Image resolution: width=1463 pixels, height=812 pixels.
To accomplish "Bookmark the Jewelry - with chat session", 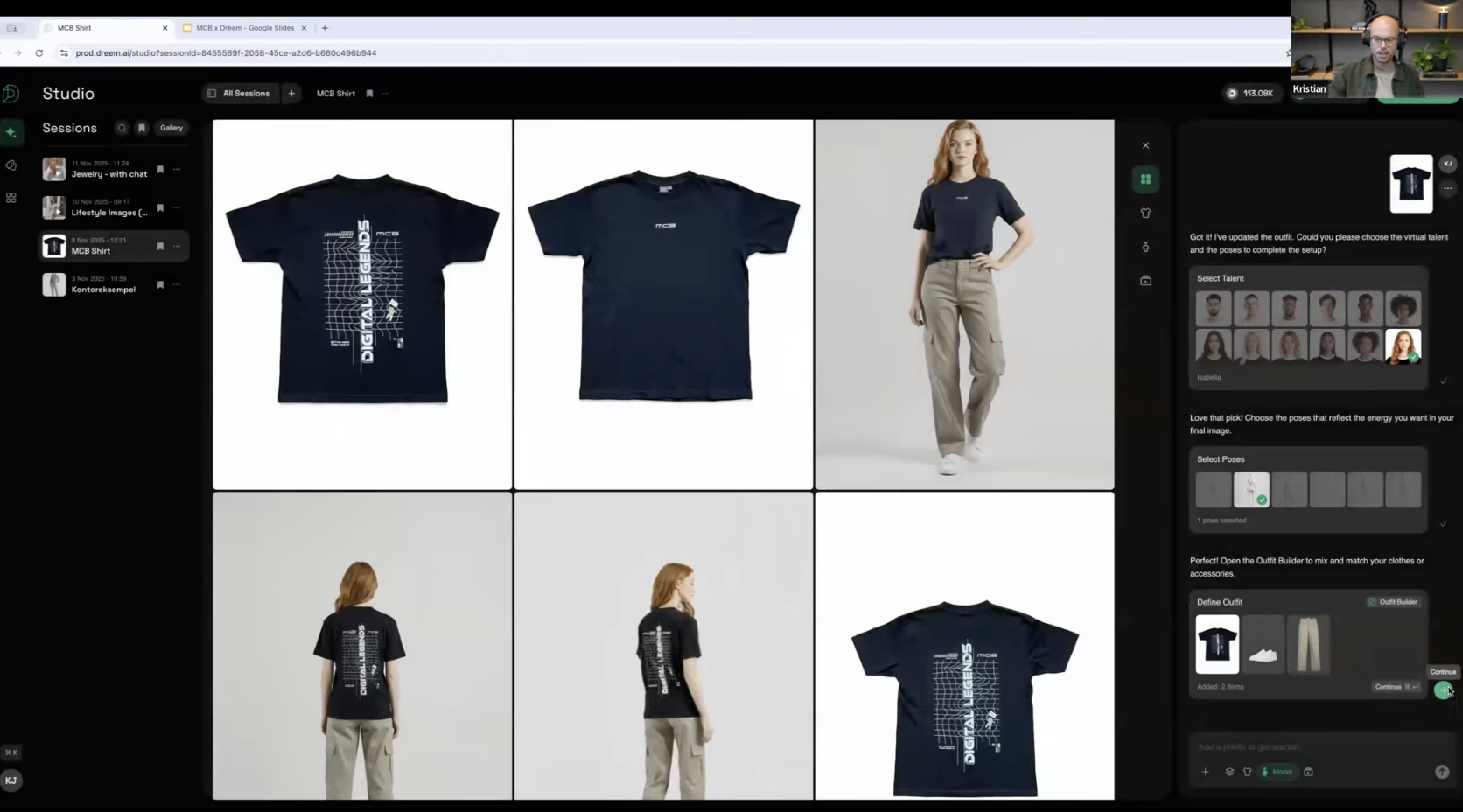I will click(160, 170).
